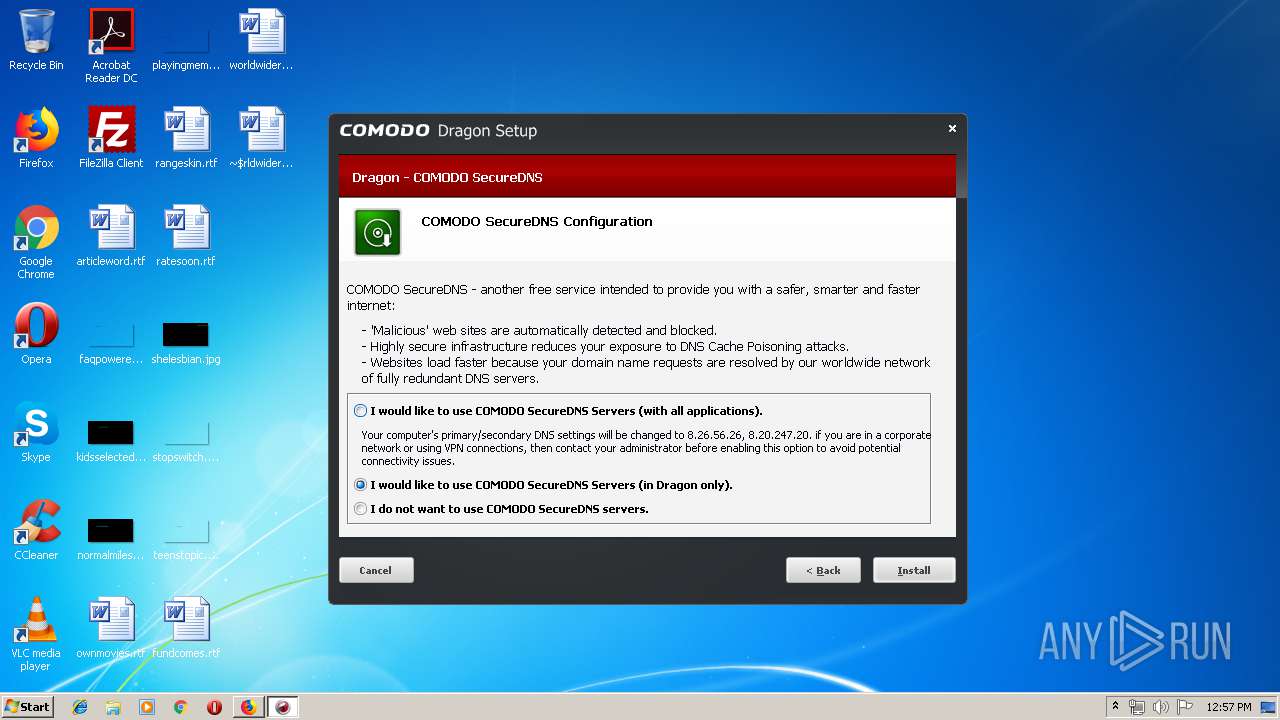1280x720 pixels.
Task: Open Internet Explorer from the taskbar
Action: pos(80,707)
